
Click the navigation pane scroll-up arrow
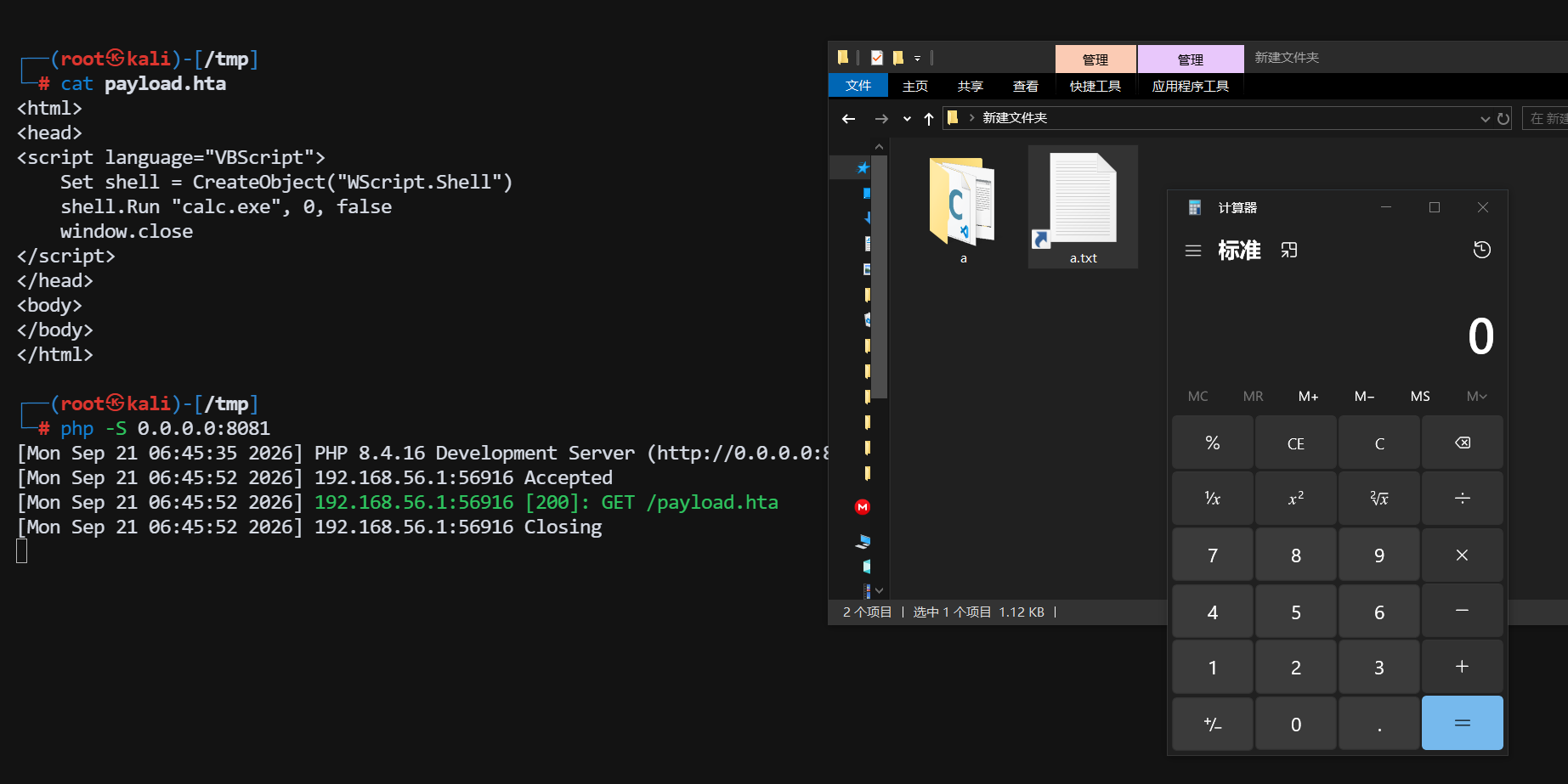point(880,147)
